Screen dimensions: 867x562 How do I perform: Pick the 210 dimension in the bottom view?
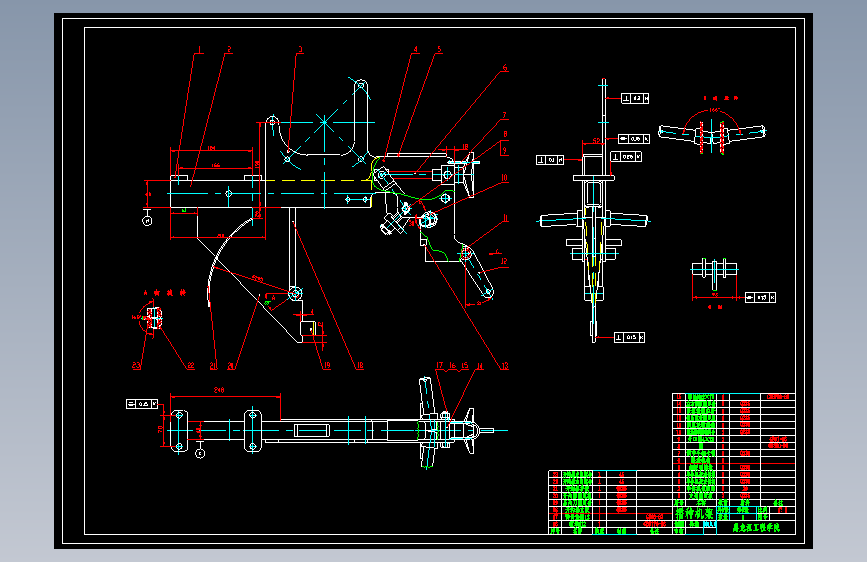219,390
